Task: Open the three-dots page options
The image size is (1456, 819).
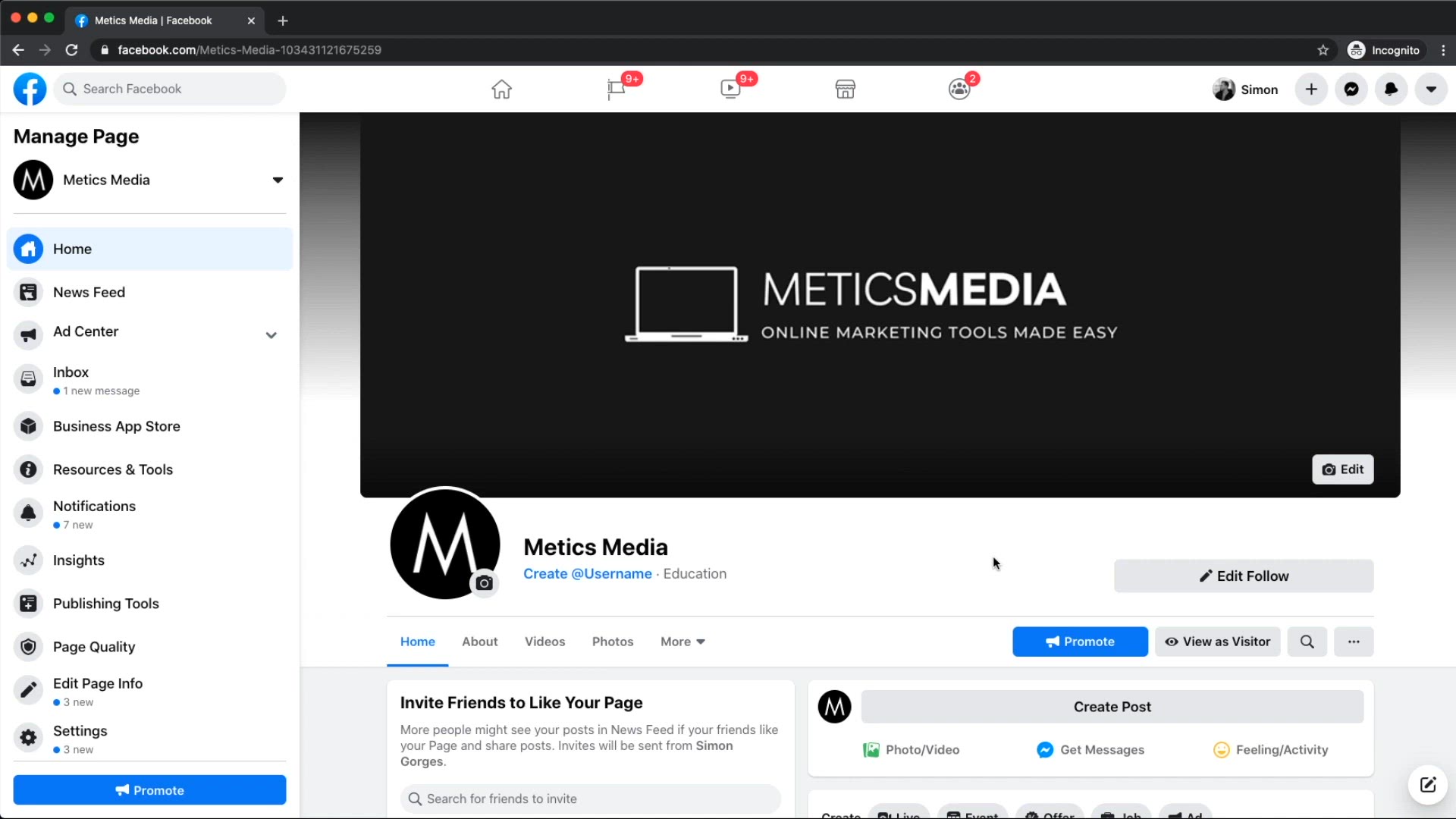Action: click(x=1354, y=642)
